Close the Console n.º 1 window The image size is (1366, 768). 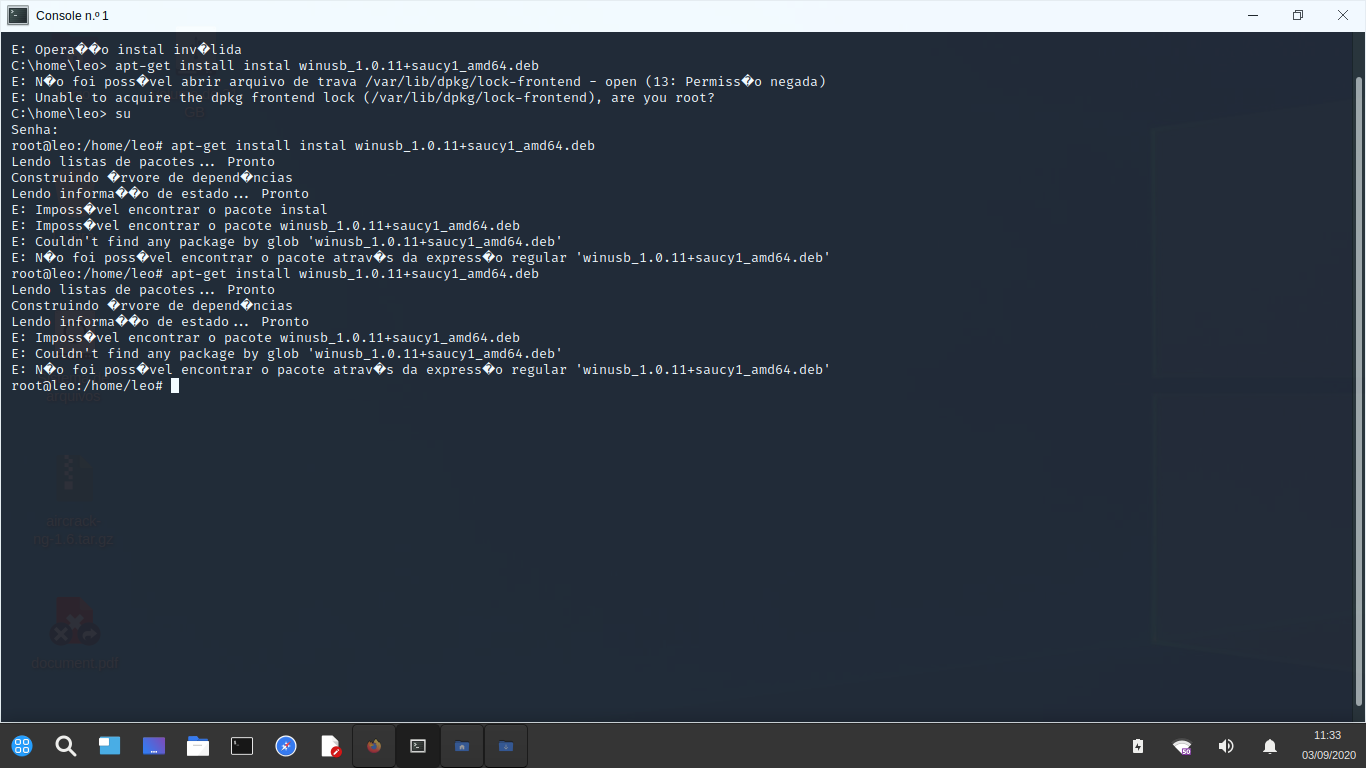tap(1343, 15)
